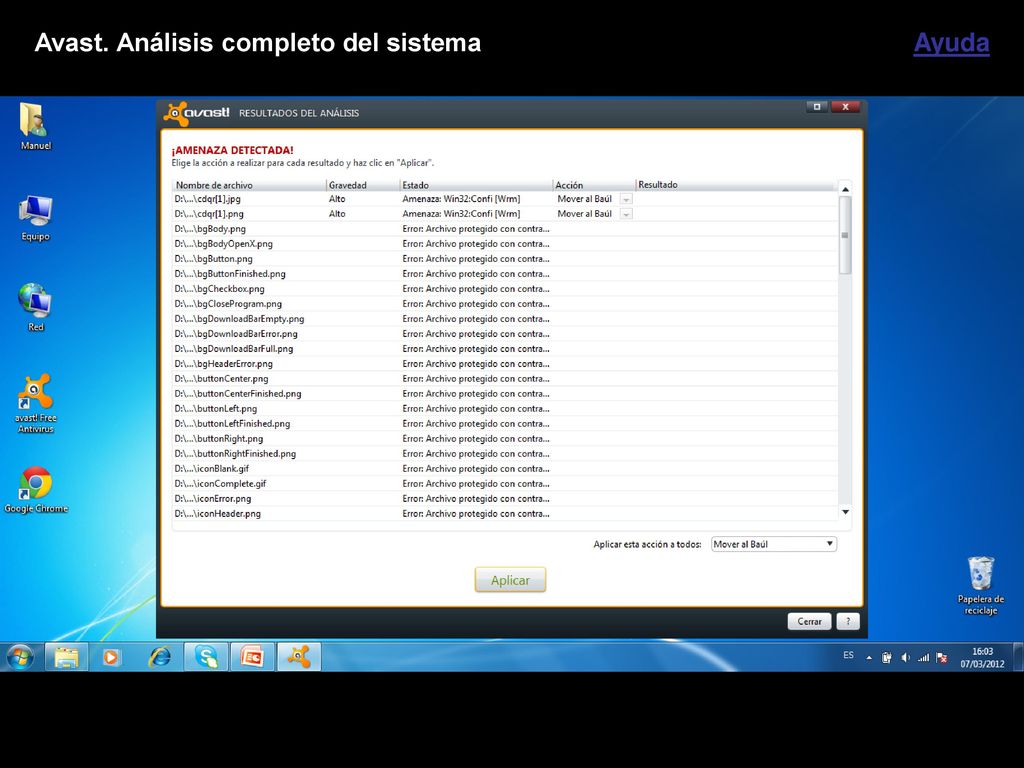
Task: Sort by Acción column header
Action: tap(594, 185)
